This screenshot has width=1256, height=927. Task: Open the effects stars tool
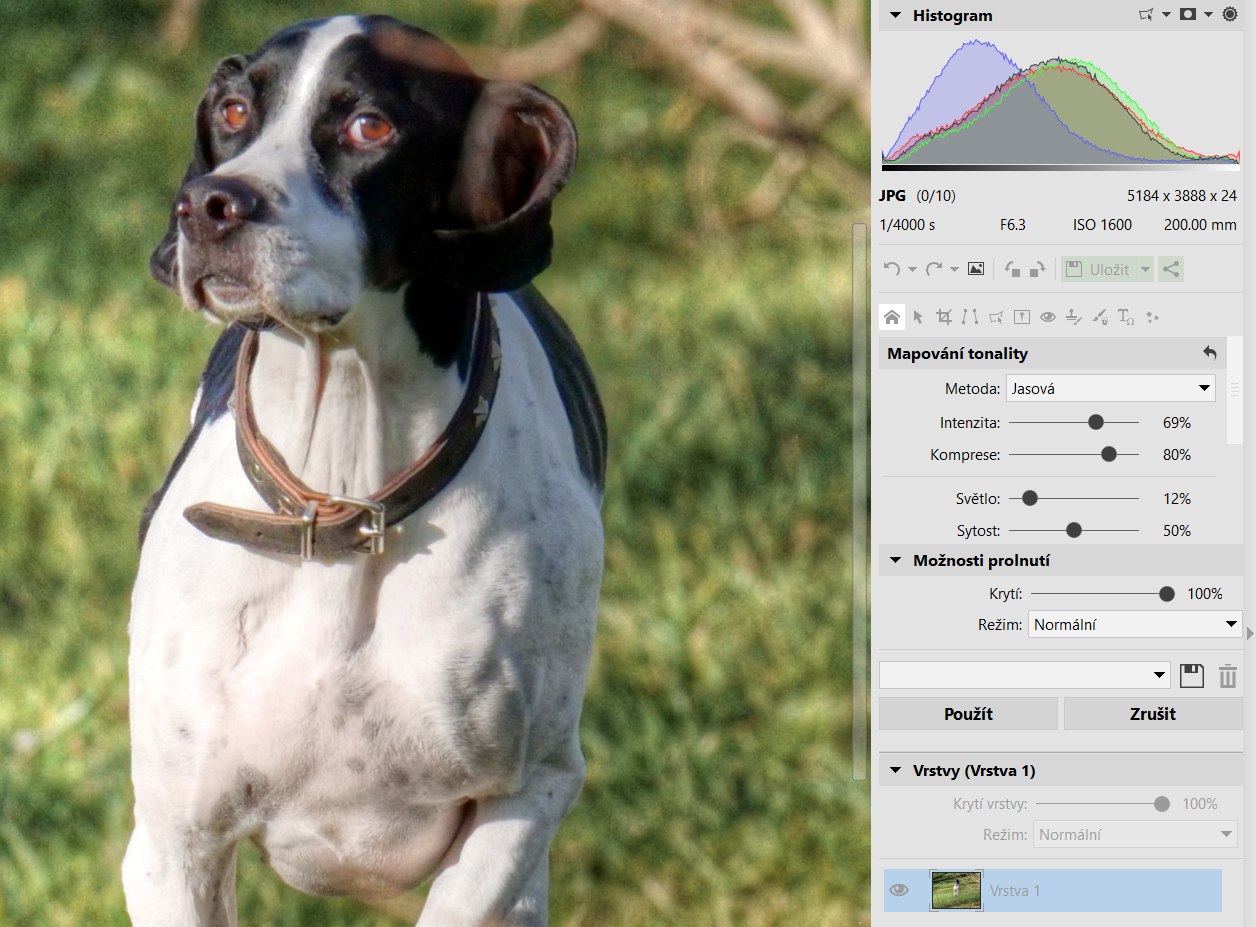coord(1152,317)
